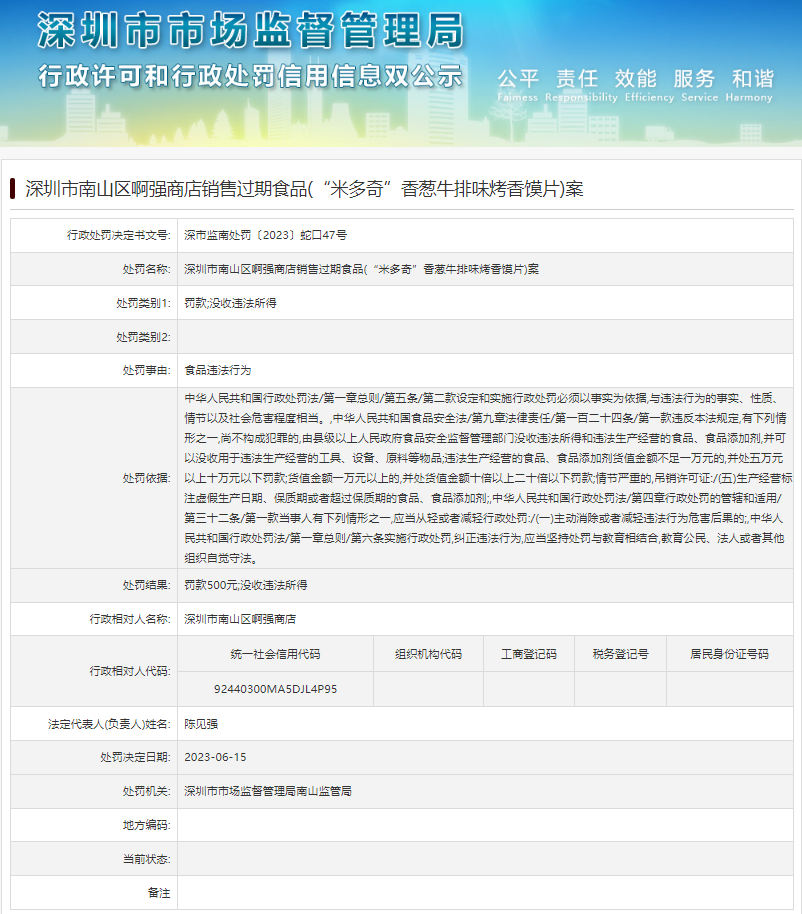Image resolution: width=802 pixels, height=914 pixels.
Task: Select the value 食品违法行为
Action: [x=217, y=370]
